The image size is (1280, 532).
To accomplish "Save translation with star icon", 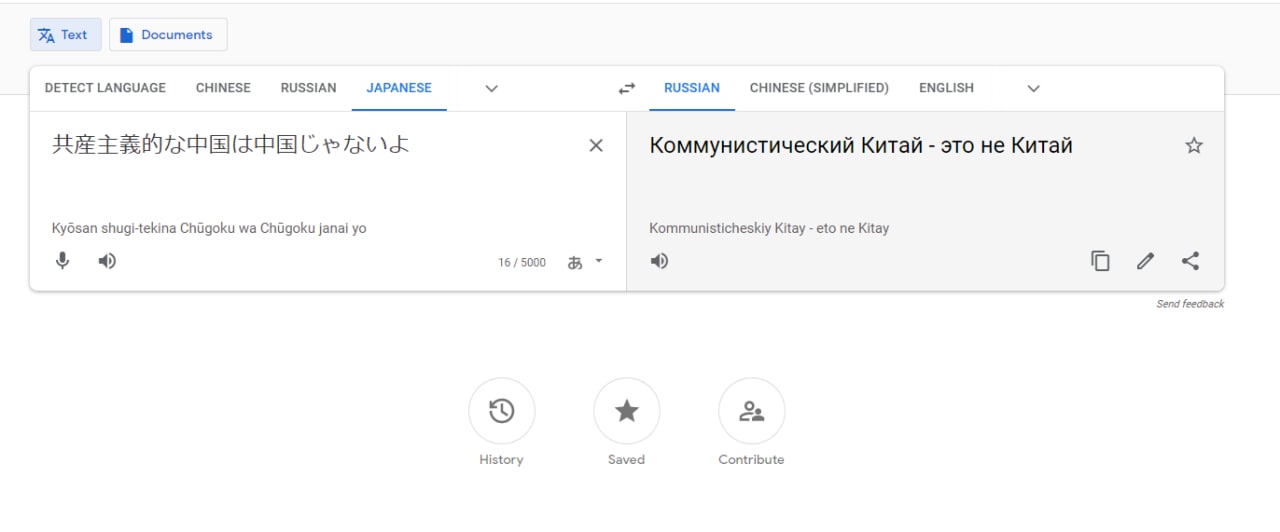I will coord(1193,146).
